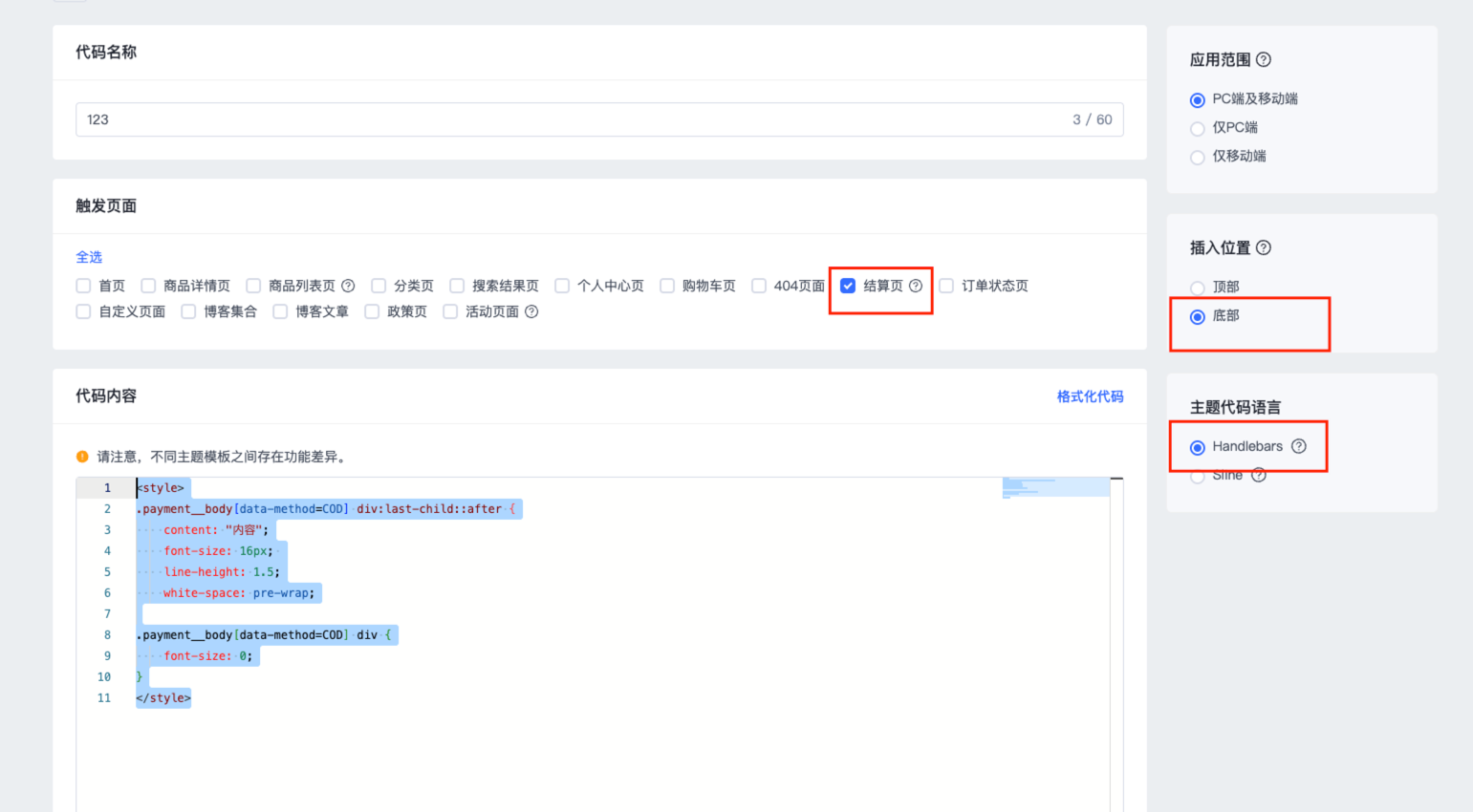Click the orange warning notice icon
Image resolution: width=1473 pixels, height=812 pixels.
82,457
